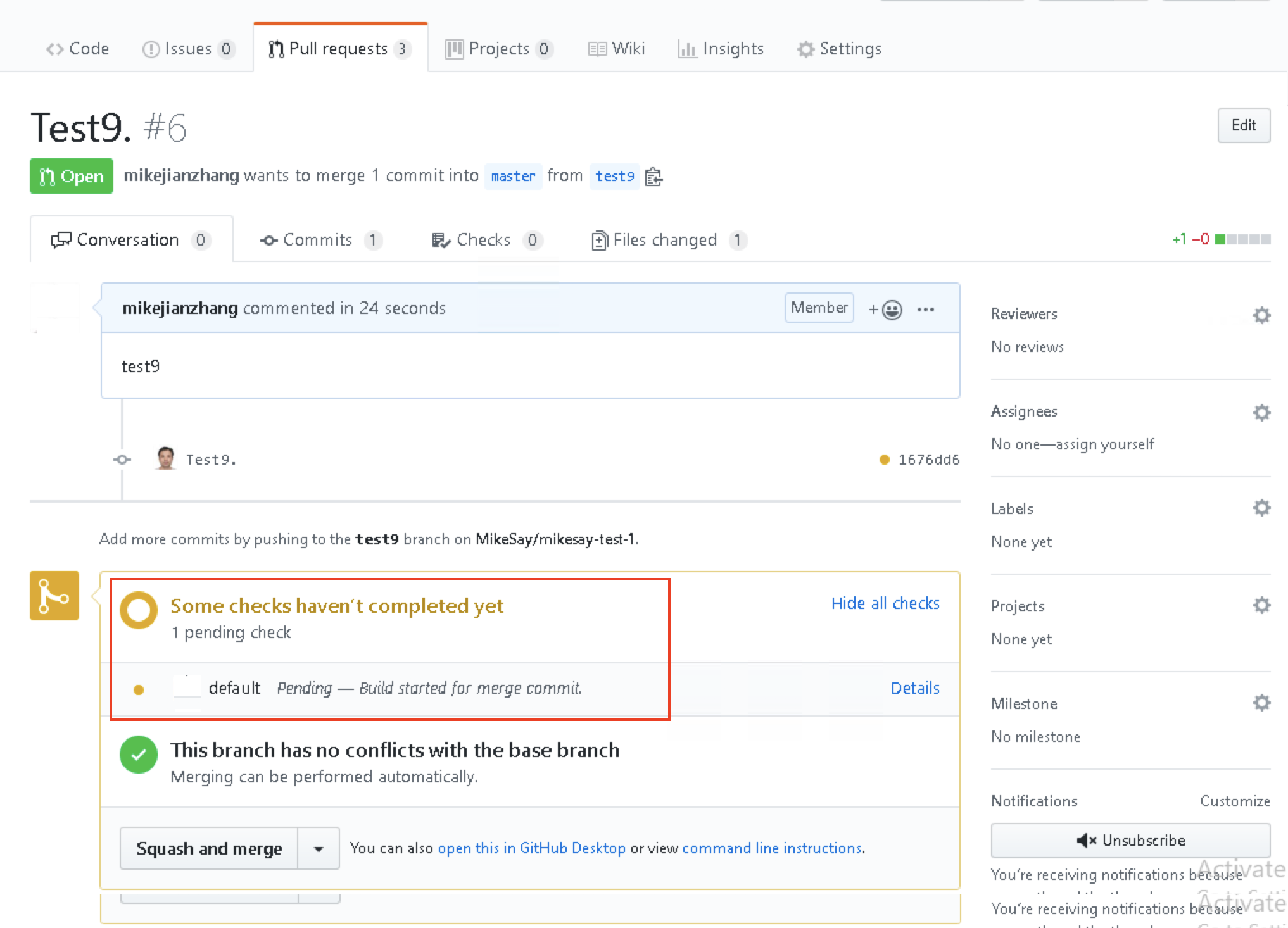The width and height of the screenshot is (1288, 928).
Task: Click the Test9 commit author avatar
Action: click(x=166, y=458)
